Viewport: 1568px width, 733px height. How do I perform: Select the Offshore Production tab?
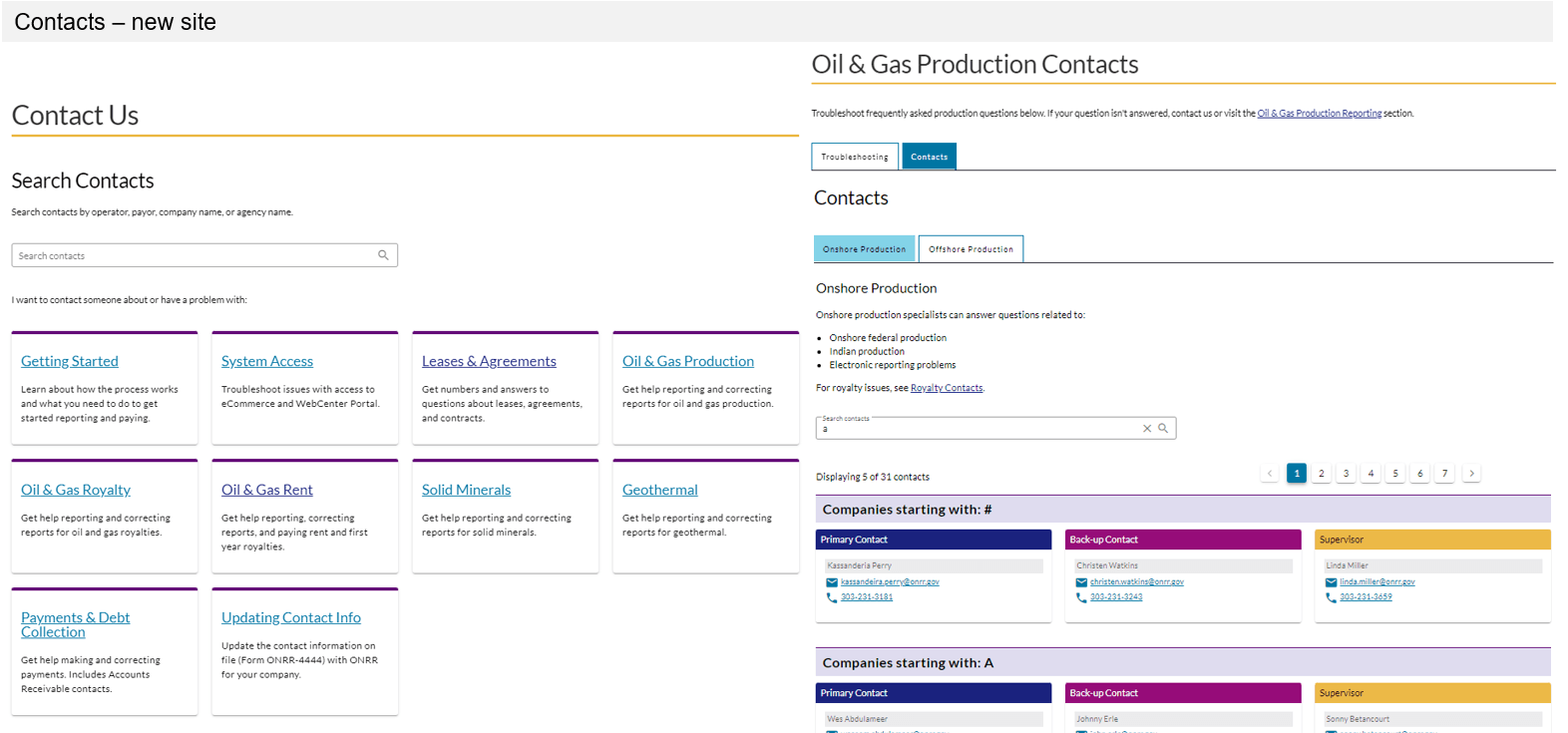[x=971, y=249]
